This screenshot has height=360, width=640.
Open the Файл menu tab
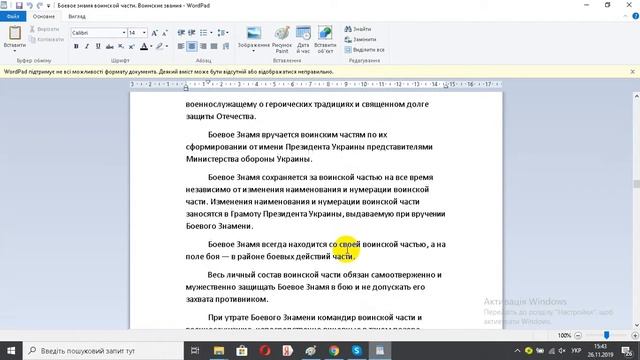(x=13, y=16)
